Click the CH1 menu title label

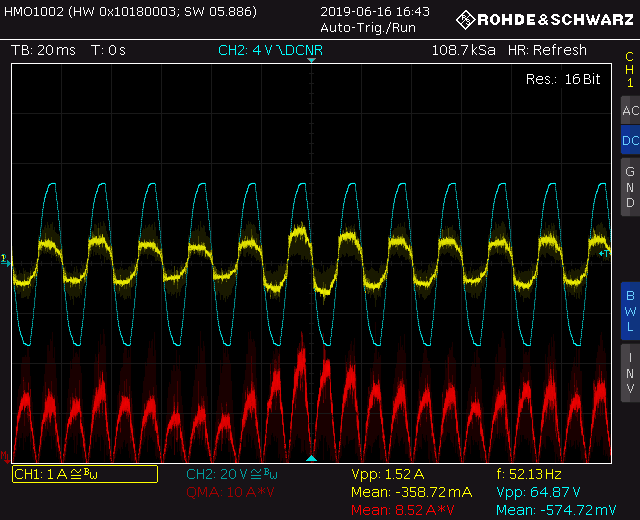click(630, 69)
